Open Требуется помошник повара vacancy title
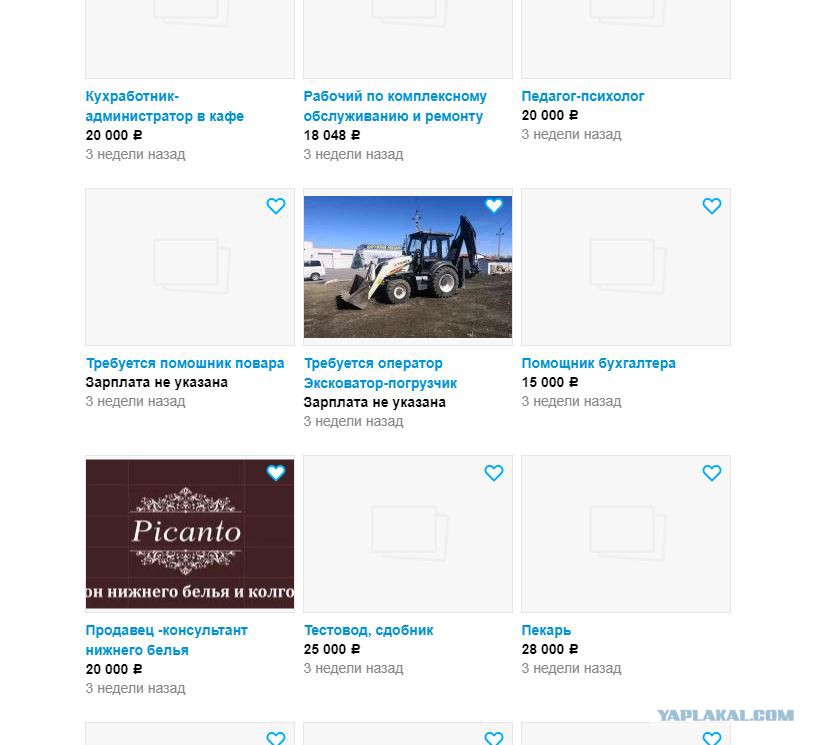 point(185,363)
